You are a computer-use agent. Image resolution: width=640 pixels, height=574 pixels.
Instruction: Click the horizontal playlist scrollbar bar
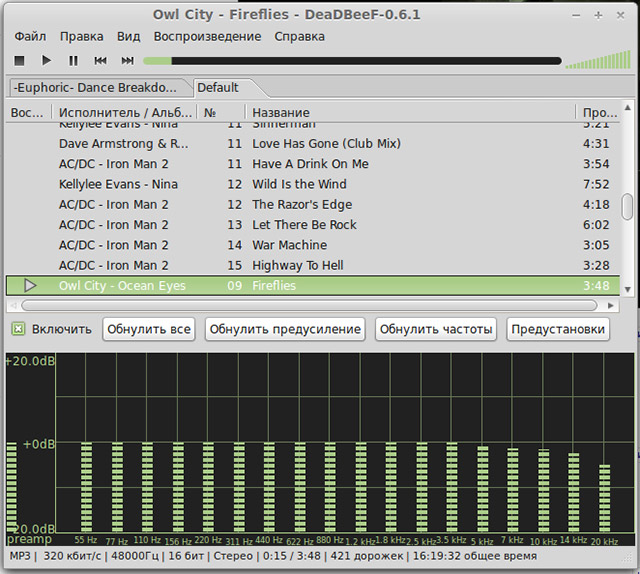pyautogui.click(x=309, y=305)
